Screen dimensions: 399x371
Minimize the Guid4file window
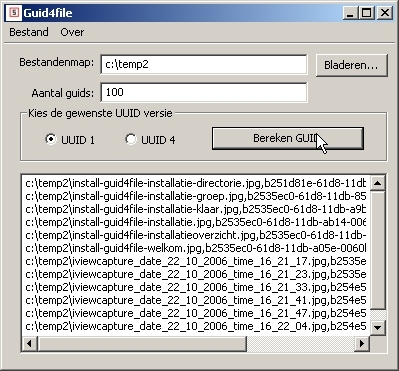(x=351, y=13)
